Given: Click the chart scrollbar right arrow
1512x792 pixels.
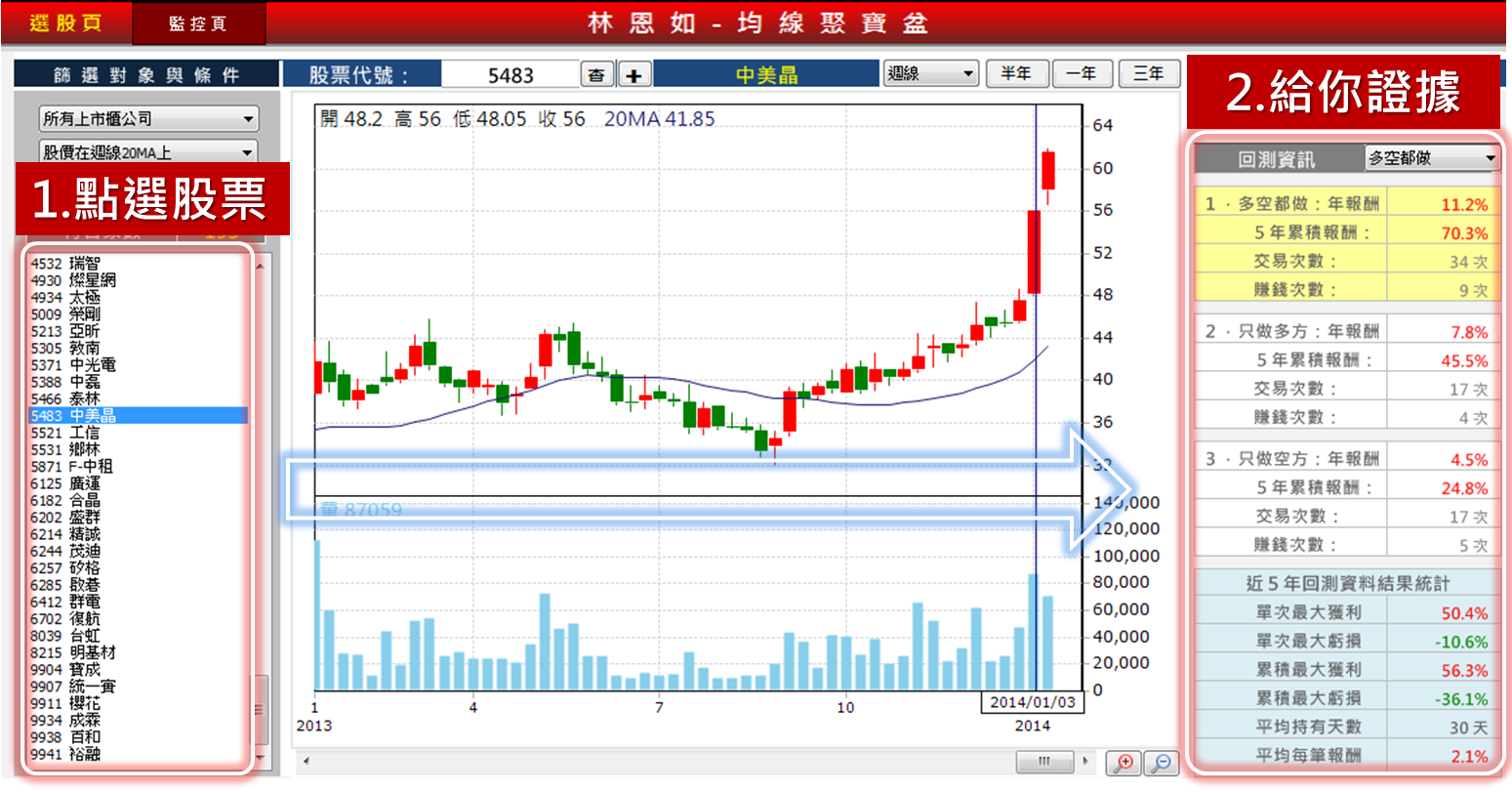Looking at the screenshot, I should [1085, 761].
